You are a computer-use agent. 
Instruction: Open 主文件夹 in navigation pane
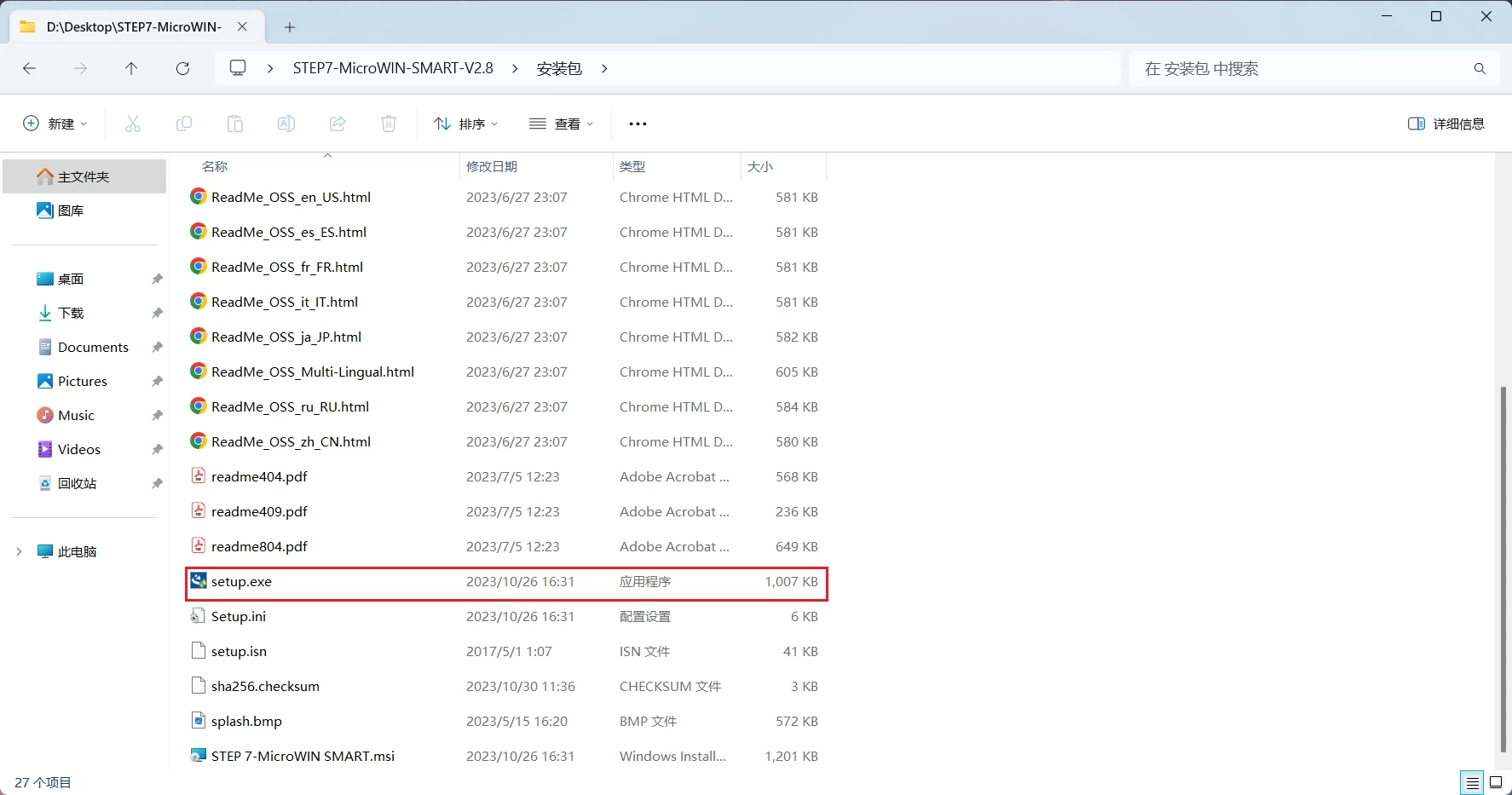click(84, 176)
